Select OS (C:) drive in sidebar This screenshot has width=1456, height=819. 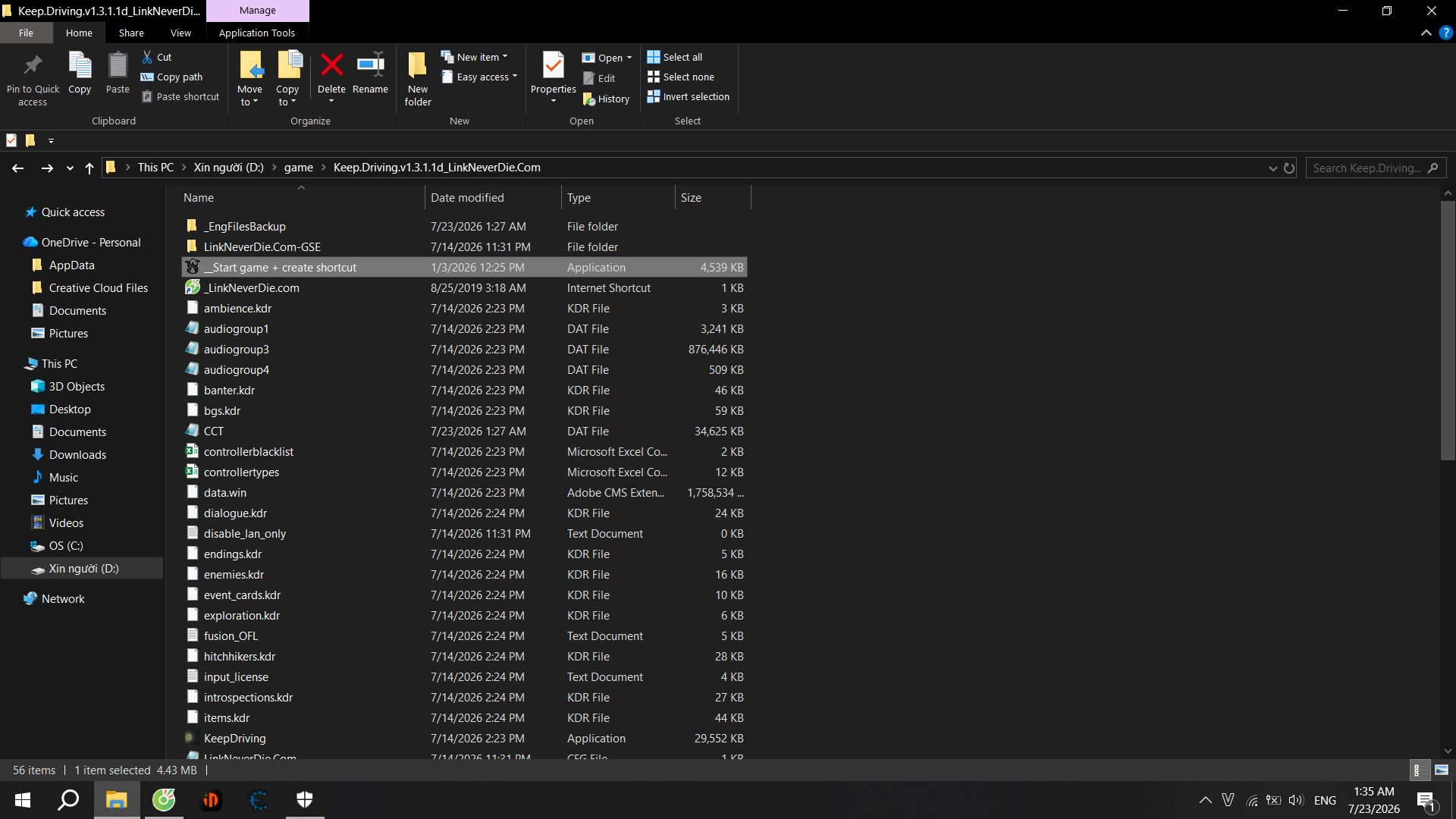[x=66, y=546]
